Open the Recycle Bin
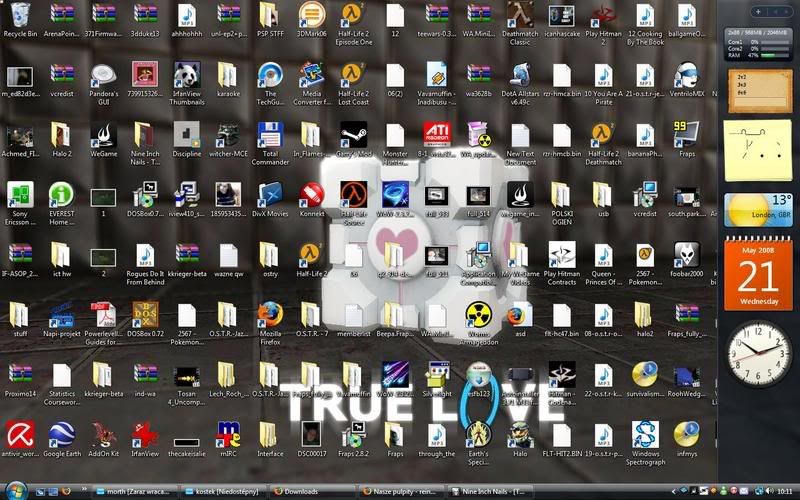This screenshot has width=800, height=500. pyautogui.click(x=20, y=15)
